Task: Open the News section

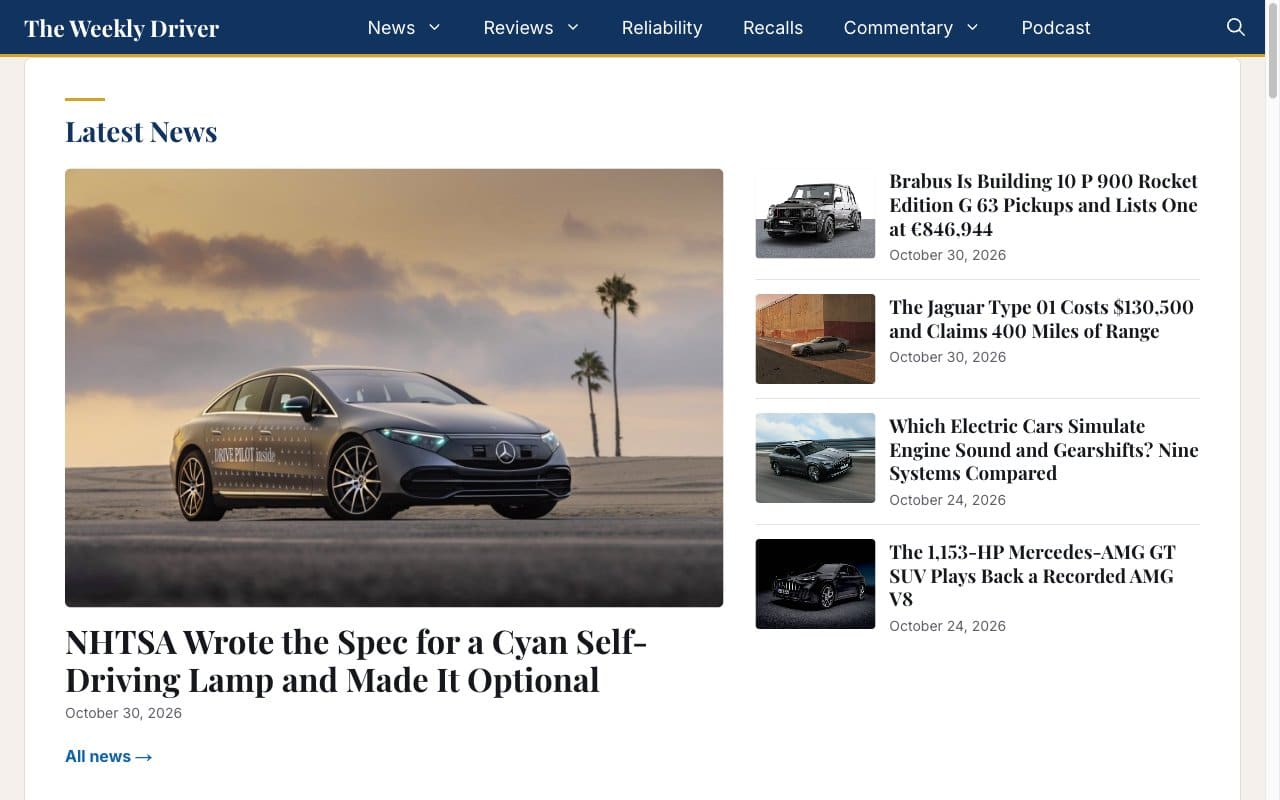Action: point(391,27)
